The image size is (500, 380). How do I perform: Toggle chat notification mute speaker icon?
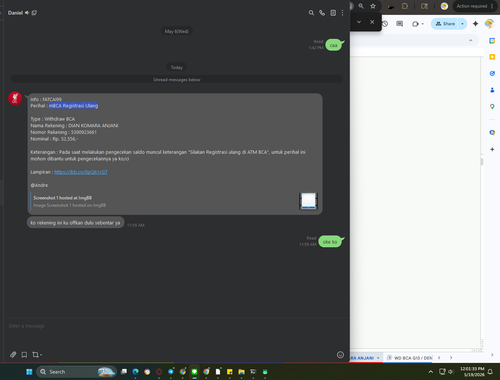pos(27,13)
